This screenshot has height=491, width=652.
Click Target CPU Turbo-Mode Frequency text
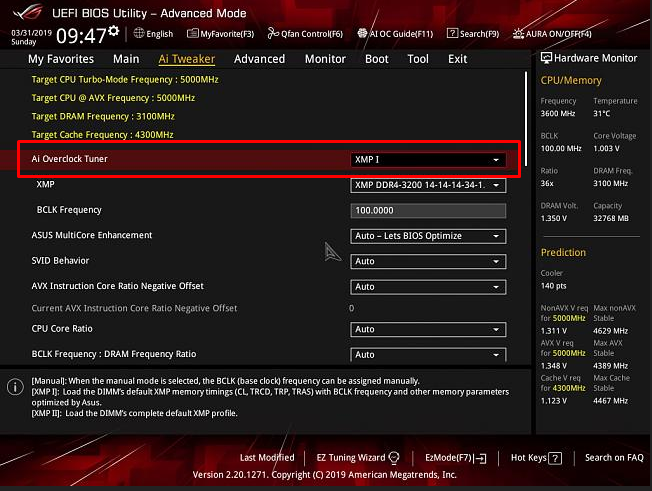tap(125, 79)
